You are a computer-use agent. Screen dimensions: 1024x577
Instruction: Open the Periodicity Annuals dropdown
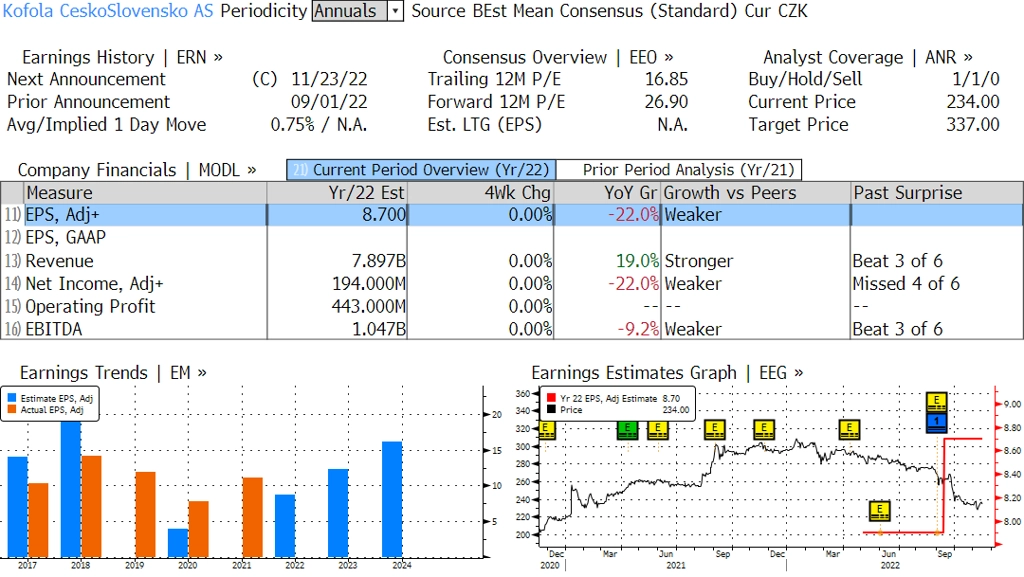point(357,11)
